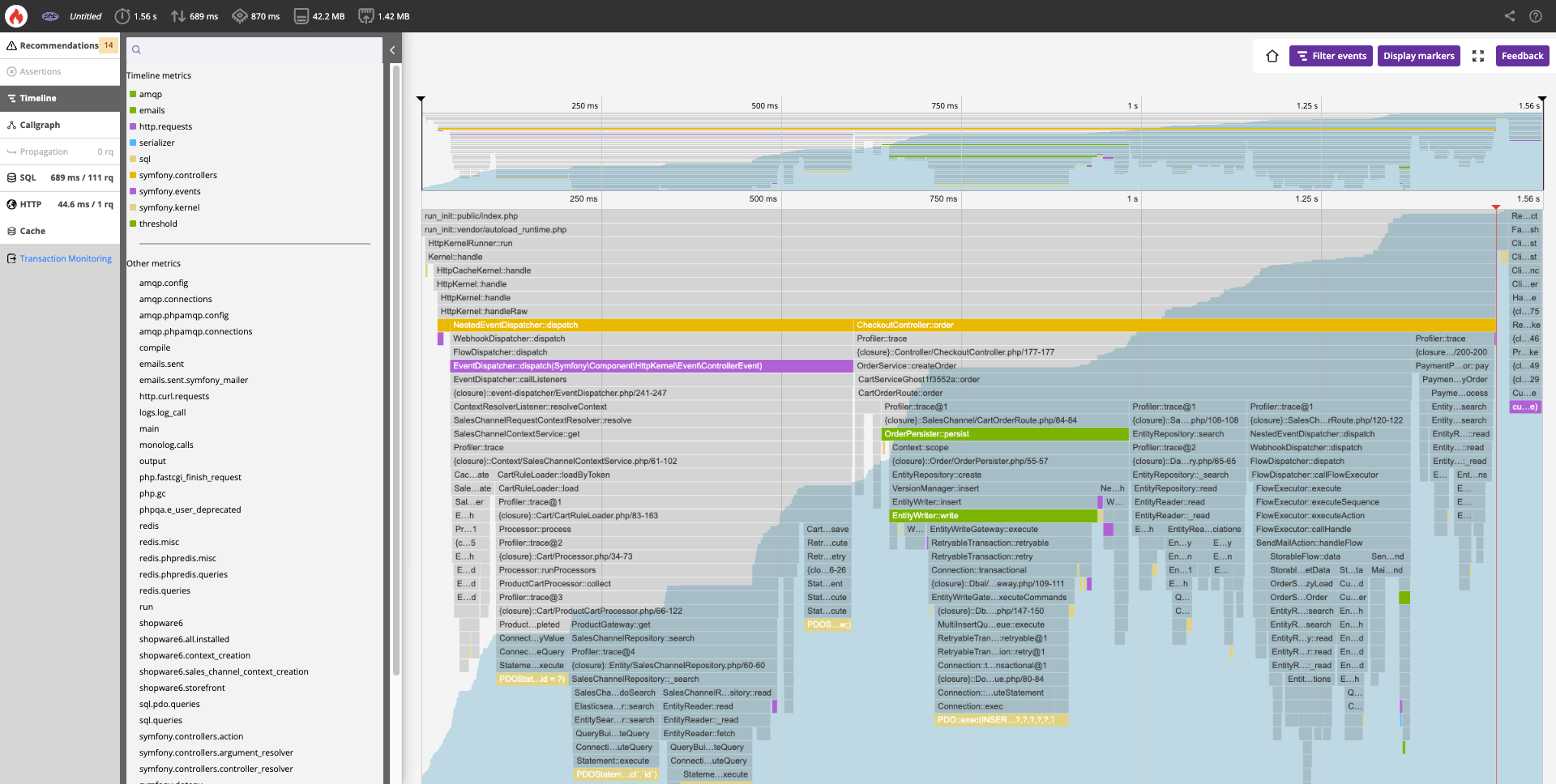Collapse the metrics side panel with chevron
The image size is (1556, 784).
point(392,50)
